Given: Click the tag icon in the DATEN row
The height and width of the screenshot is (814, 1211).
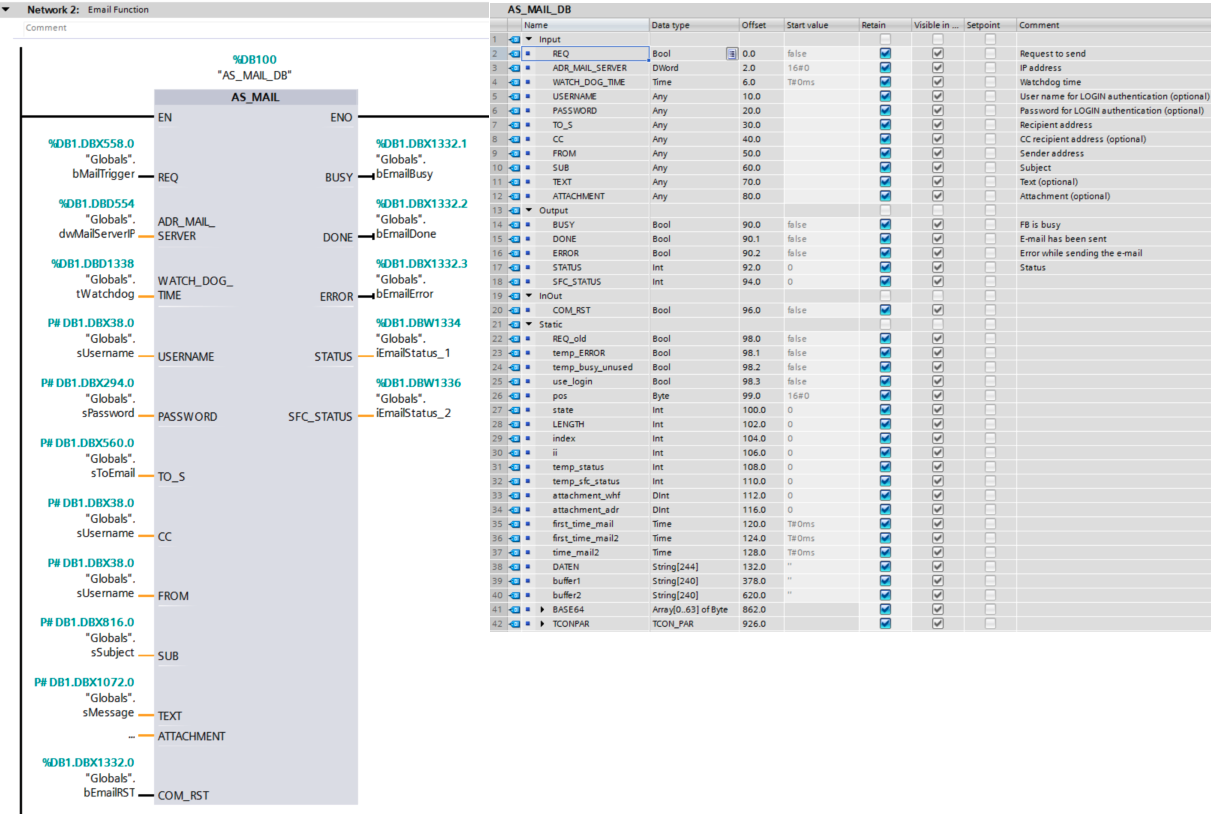Looking at the screenshot, I should [514, 567].
